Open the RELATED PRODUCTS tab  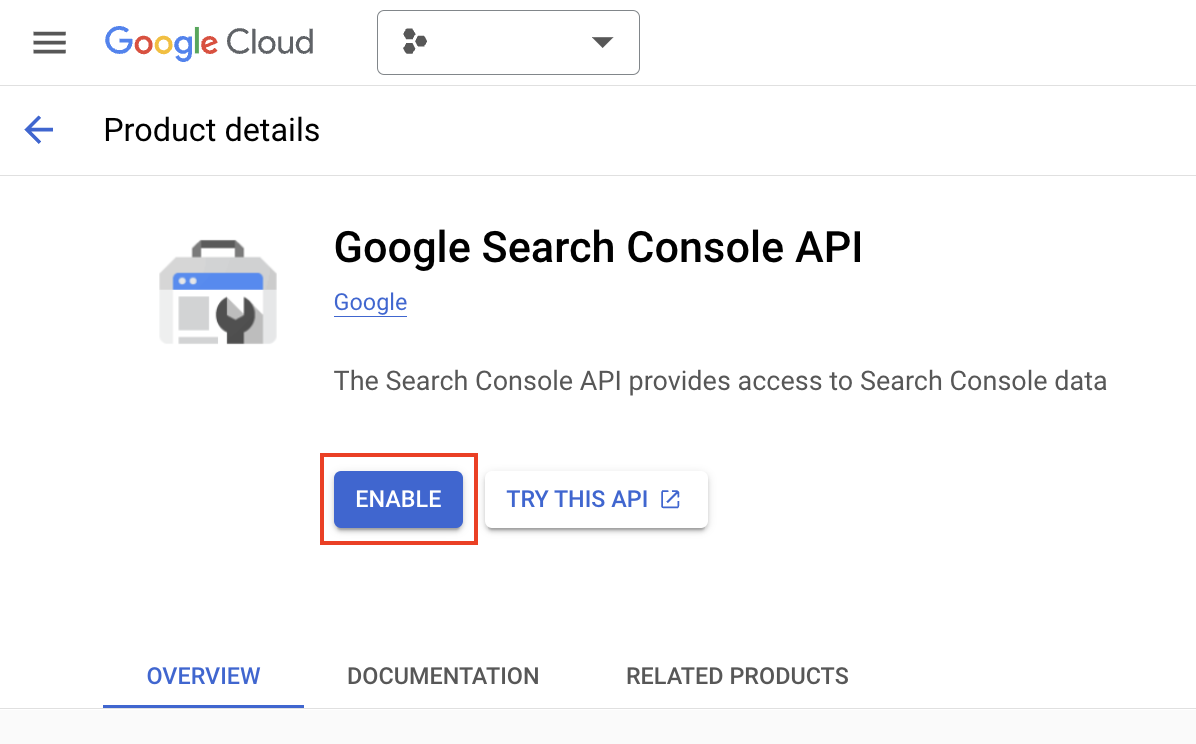click(x=737, y=676)
